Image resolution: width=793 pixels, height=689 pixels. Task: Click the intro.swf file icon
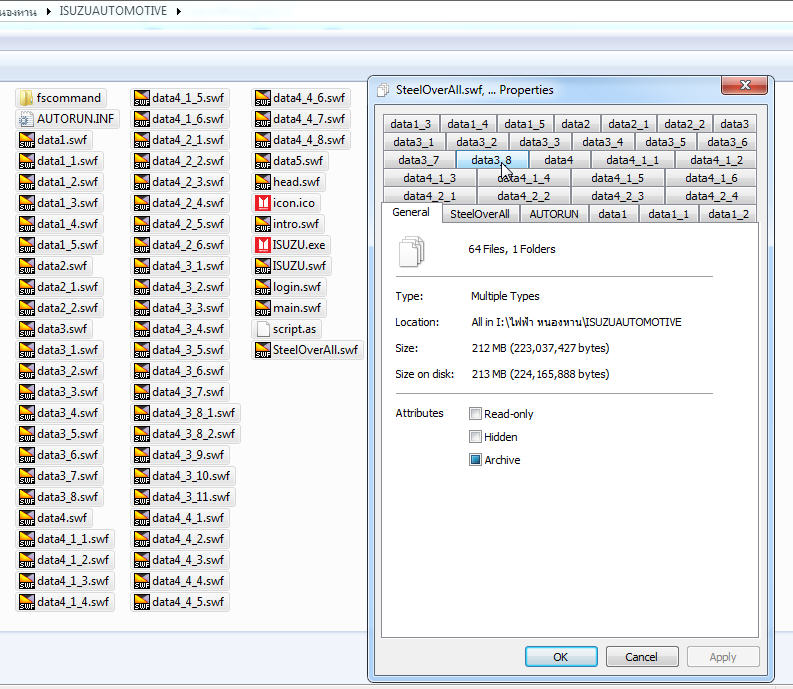(262, 224)
